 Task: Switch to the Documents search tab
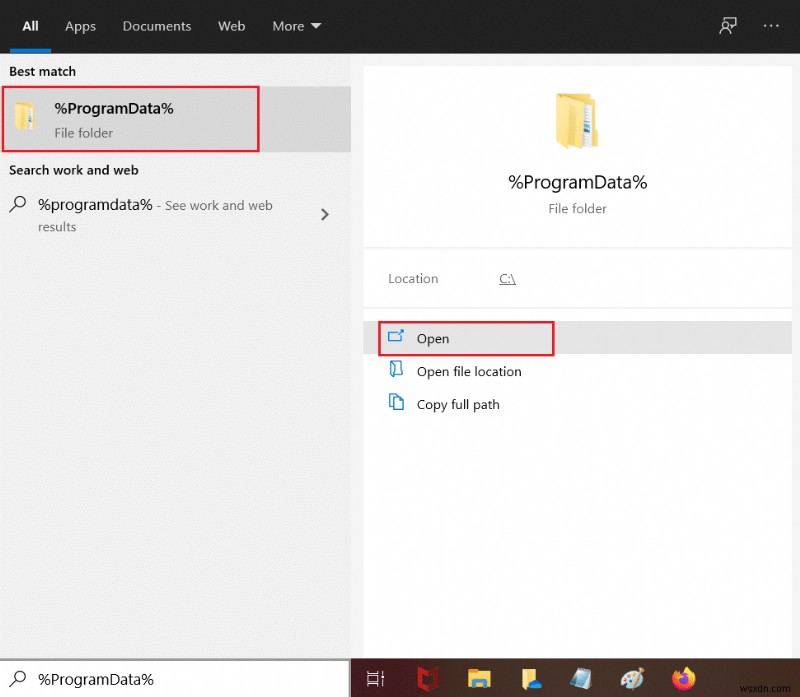coord(157,26)
